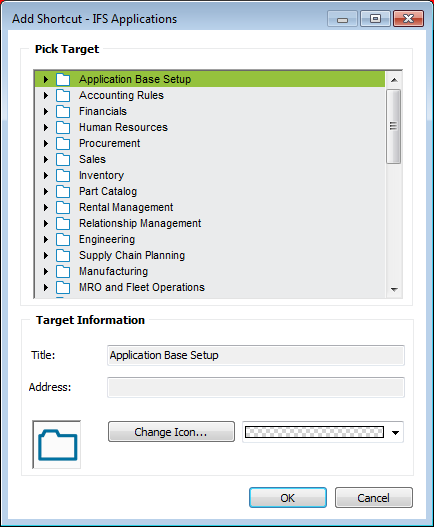Select MRO and Fleet Operations item
Viewport: 434px width, 527px height.
click(x=142, y=287)
